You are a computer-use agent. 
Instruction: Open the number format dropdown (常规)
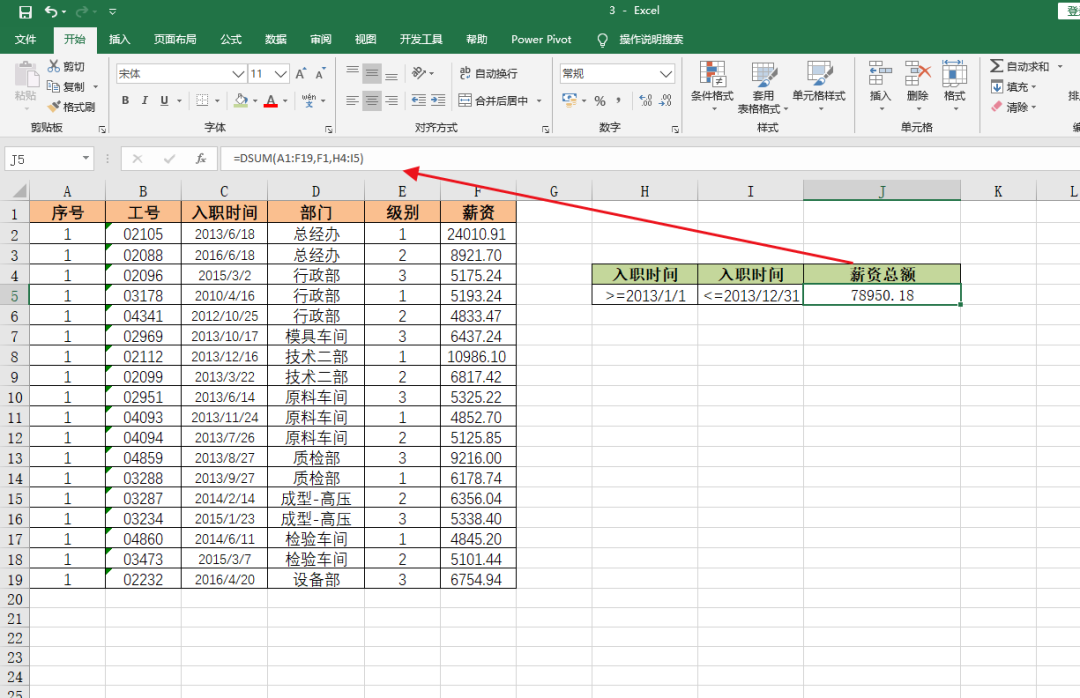[x=665, y=74]
